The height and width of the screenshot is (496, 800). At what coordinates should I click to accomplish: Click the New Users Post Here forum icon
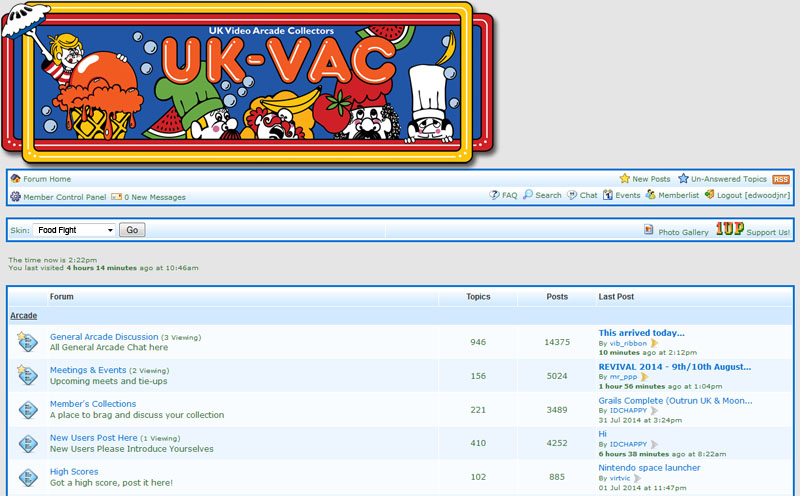tap(28, 443)
